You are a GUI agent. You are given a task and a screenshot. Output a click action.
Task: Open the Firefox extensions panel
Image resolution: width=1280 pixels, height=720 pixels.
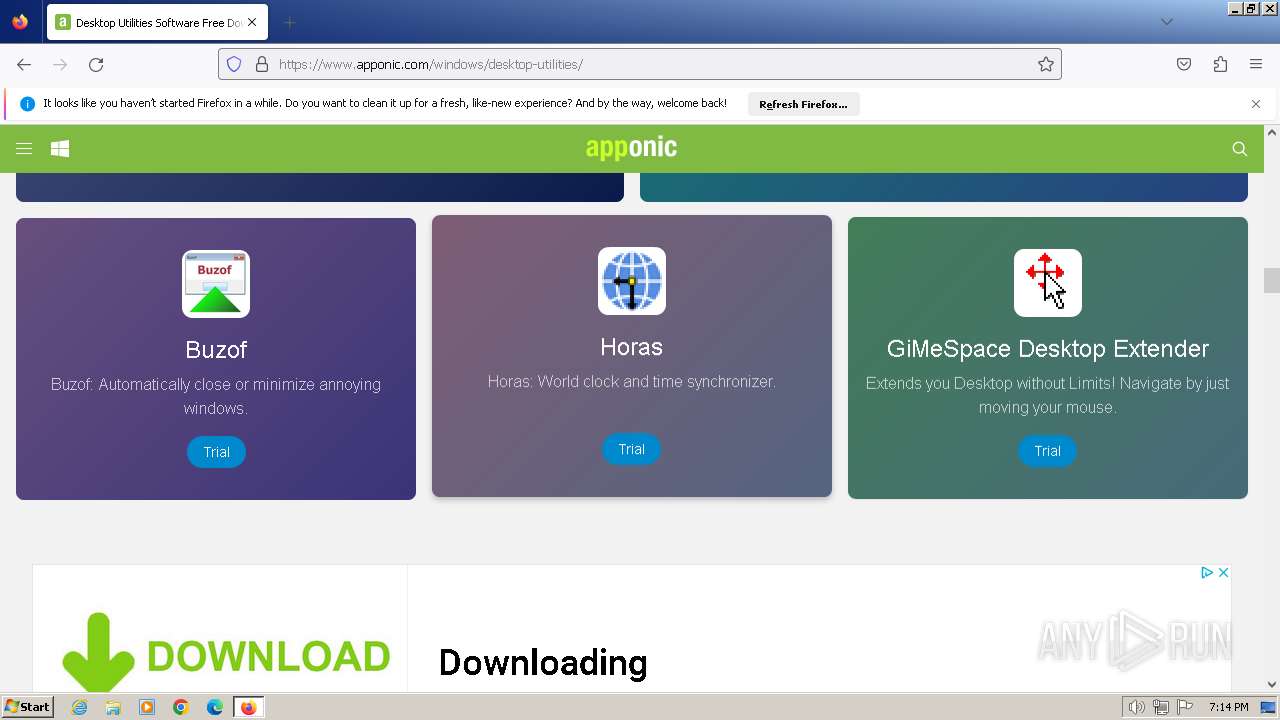click(1220, 64)
